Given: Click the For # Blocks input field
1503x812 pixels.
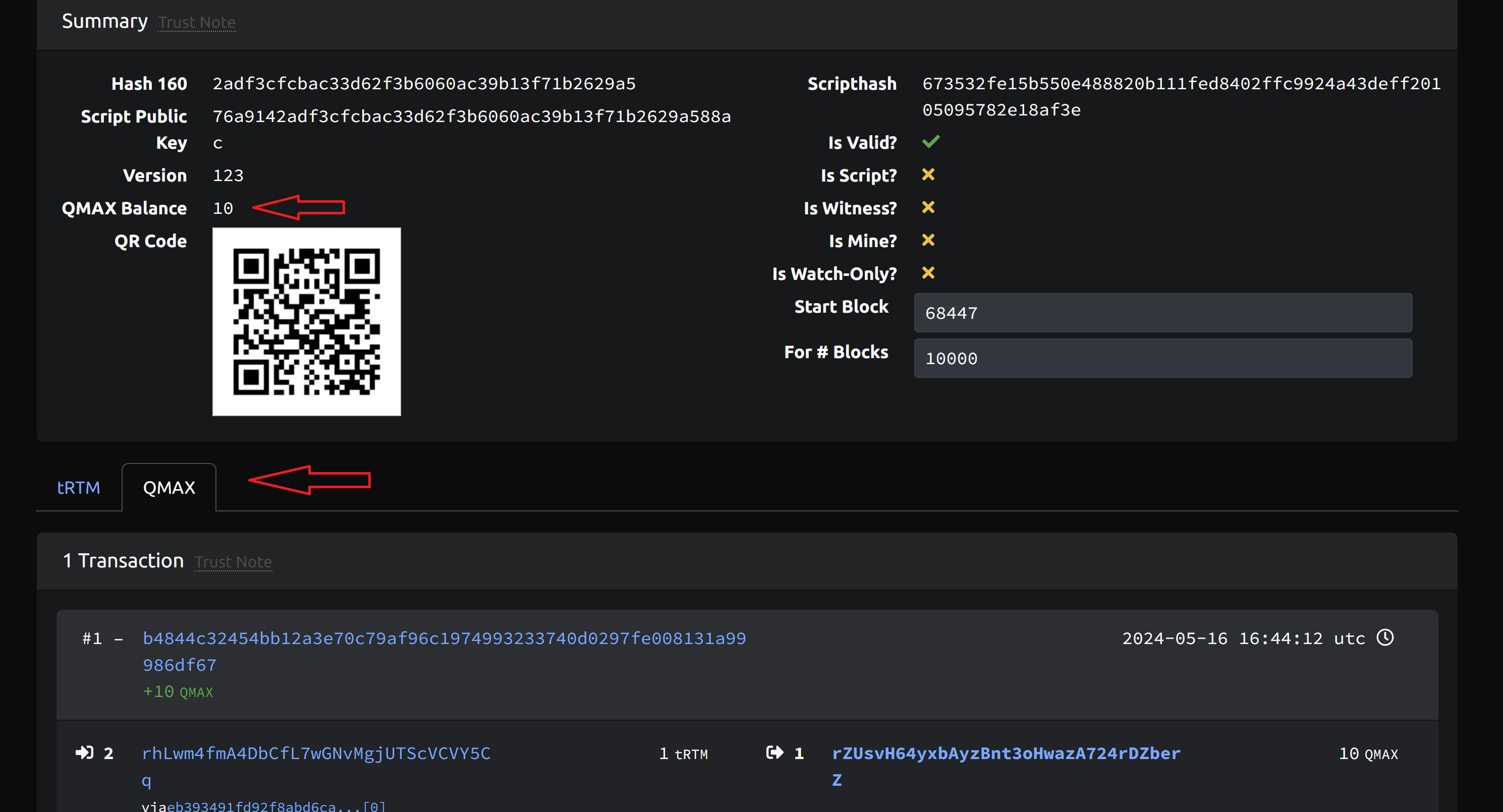Looking at the screenshot, I should click(x=1162, y=358).
